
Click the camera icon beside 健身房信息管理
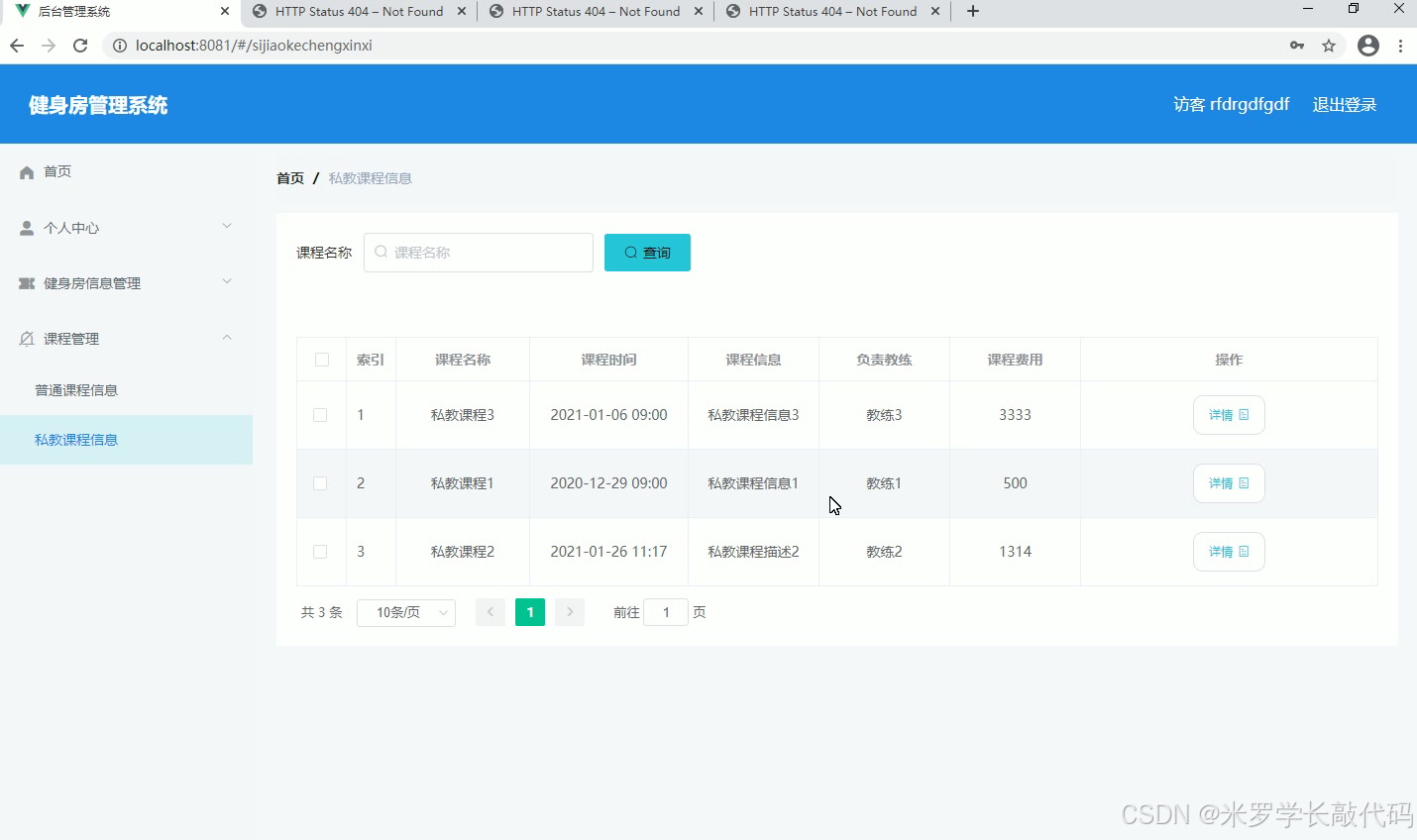27,283
